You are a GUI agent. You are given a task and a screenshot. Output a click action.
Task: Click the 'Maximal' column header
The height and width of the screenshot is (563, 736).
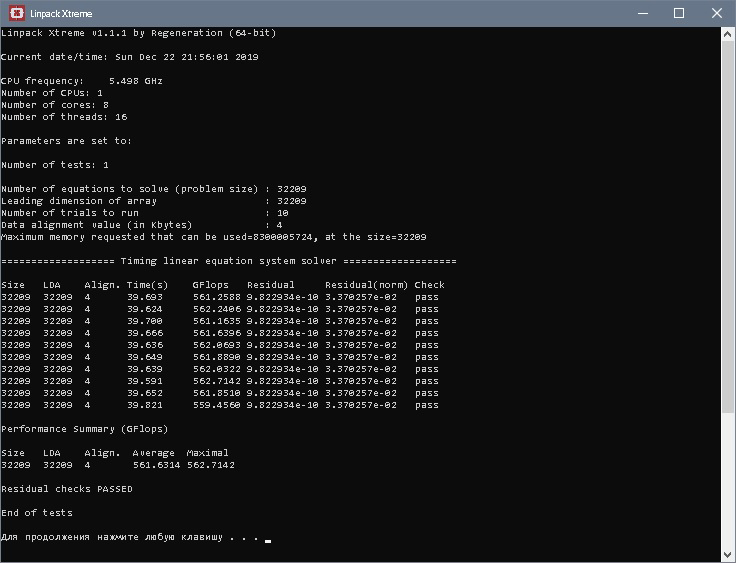pyautogui.click(x=207, y=453)
